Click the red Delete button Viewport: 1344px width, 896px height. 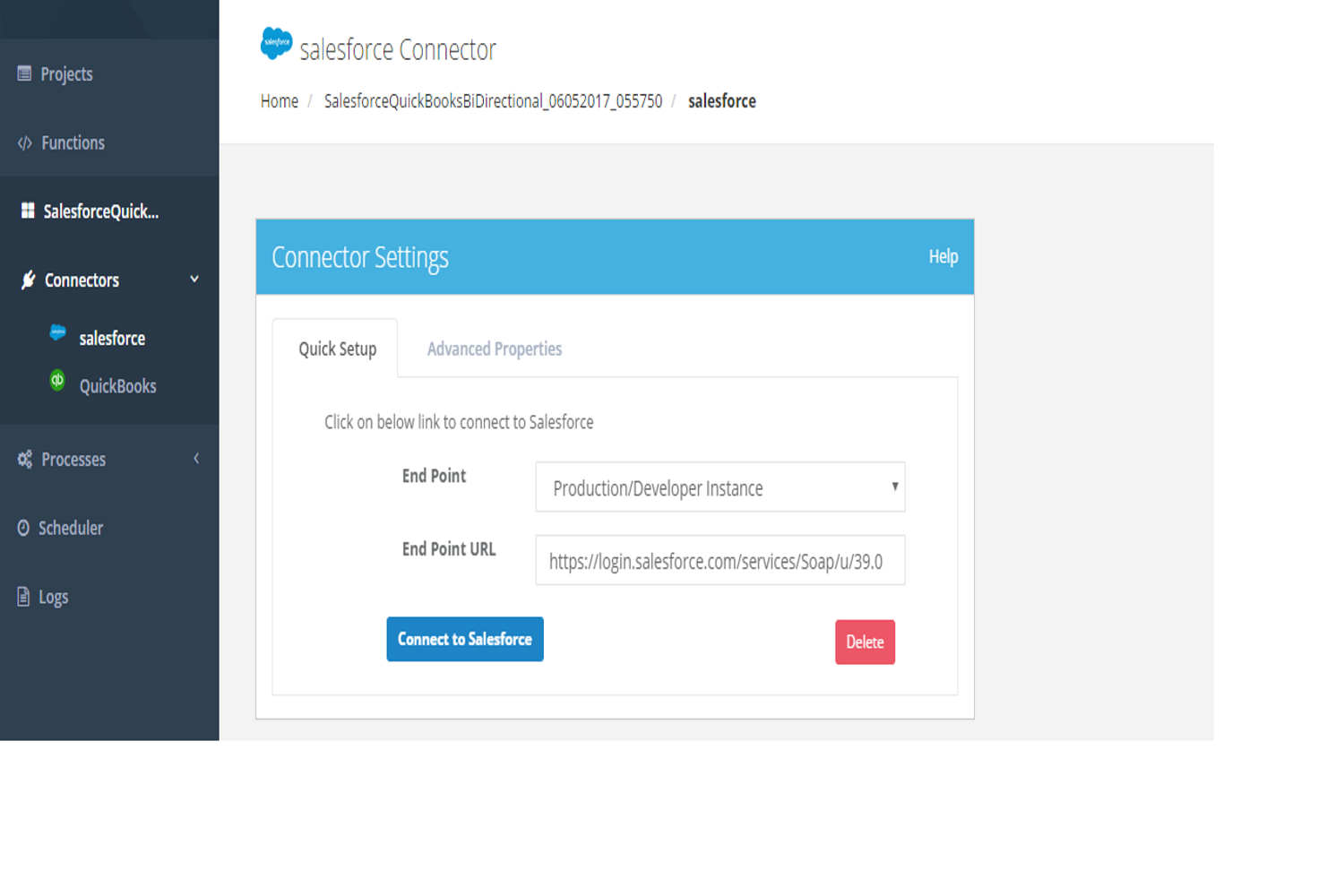[865, 642]
